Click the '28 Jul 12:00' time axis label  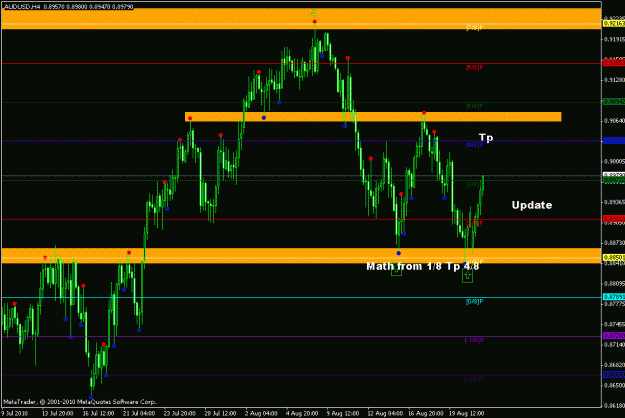(x=220, y=413)
